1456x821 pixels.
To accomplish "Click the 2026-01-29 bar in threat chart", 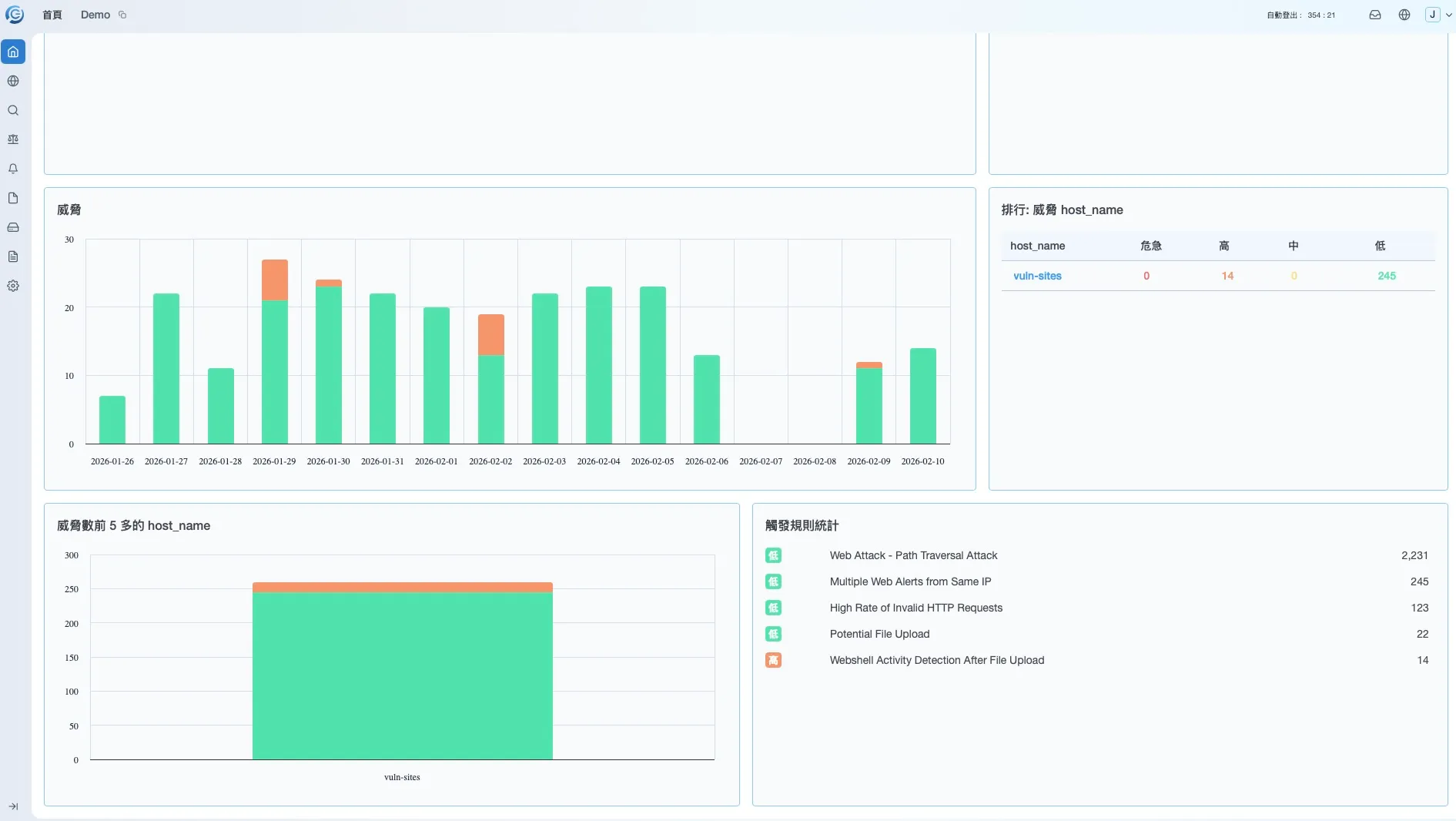I will click(x=275, y=352).
